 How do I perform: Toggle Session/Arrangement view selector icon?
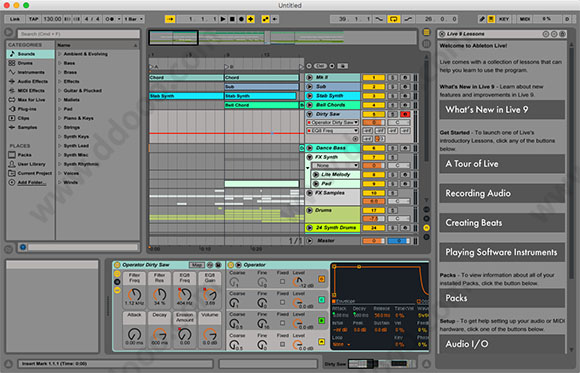(x=426, y=33)
